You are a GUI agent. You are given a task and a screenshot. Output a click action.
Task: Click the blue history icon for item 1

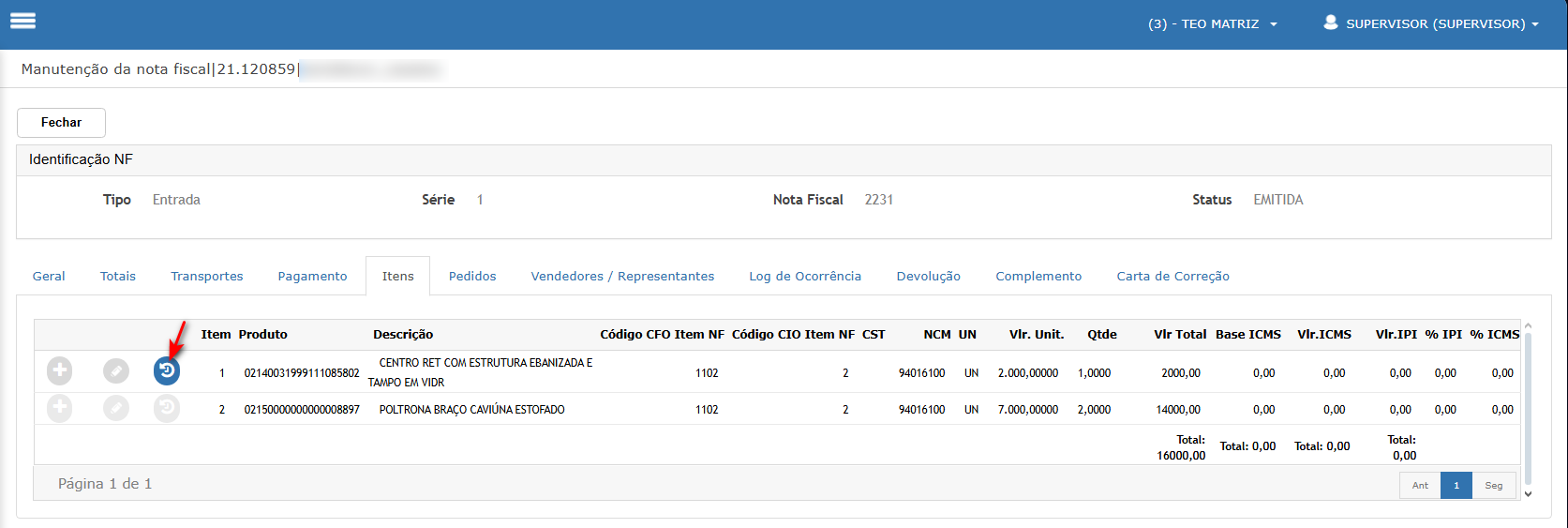coord(167,371)
